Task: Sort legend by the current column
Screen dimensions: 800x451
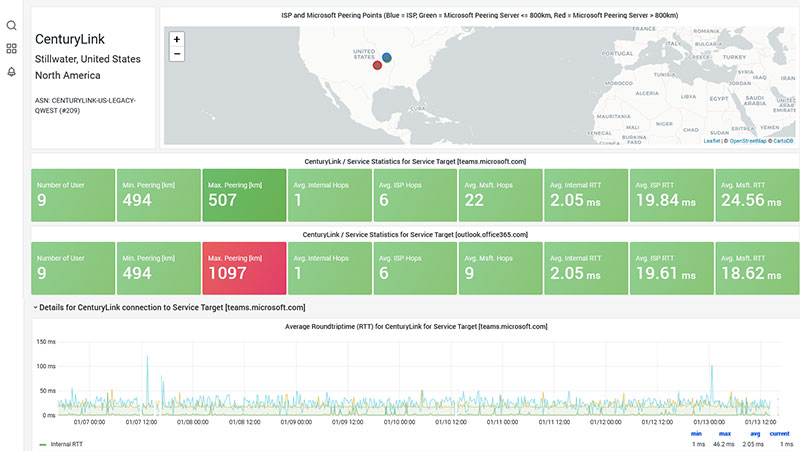Action: (x=779, y=434)
